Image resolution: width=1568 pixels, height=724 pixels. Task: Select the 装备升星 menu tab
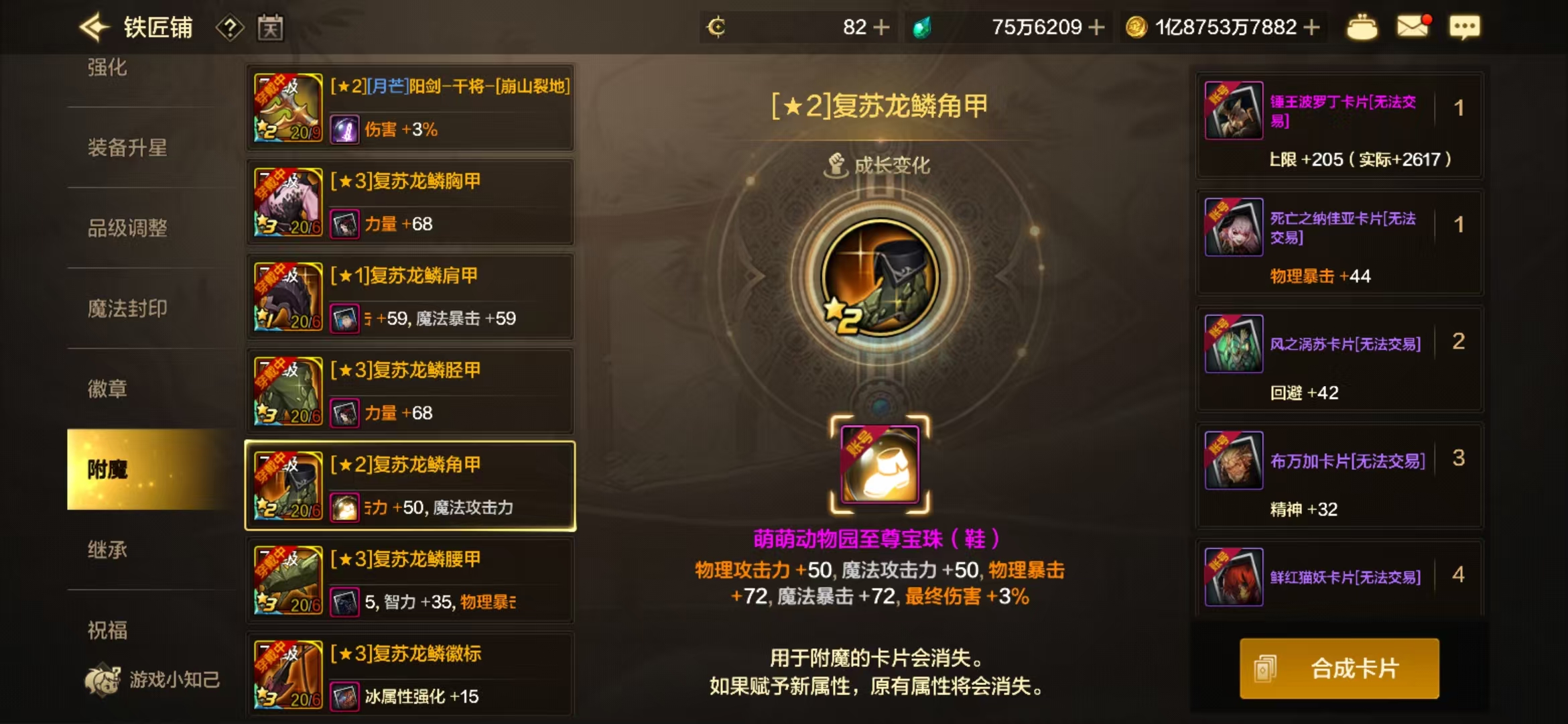pyautogui.click(x=128, y=147)
